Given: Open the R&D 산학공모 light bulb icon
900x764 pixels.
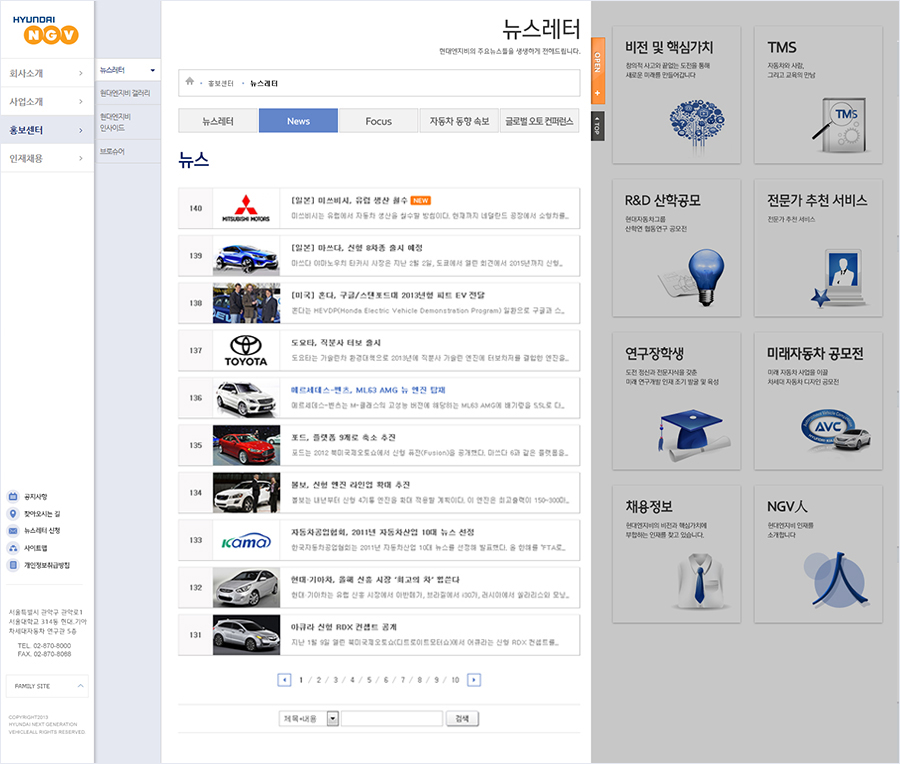Looking at the screenshot, I should (x=693, y=277).
